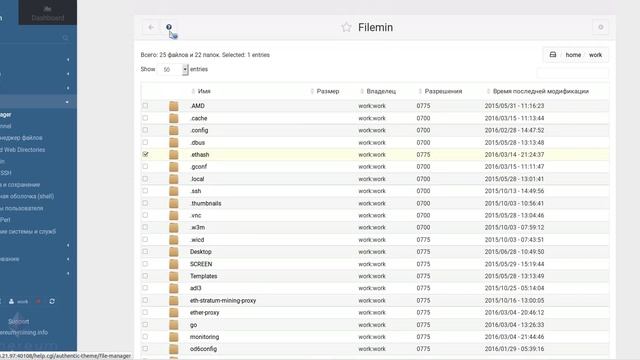Viewport: 640px width, 360px height.
Task: Open the SSH sidebar item
Action: click(6, 173)
